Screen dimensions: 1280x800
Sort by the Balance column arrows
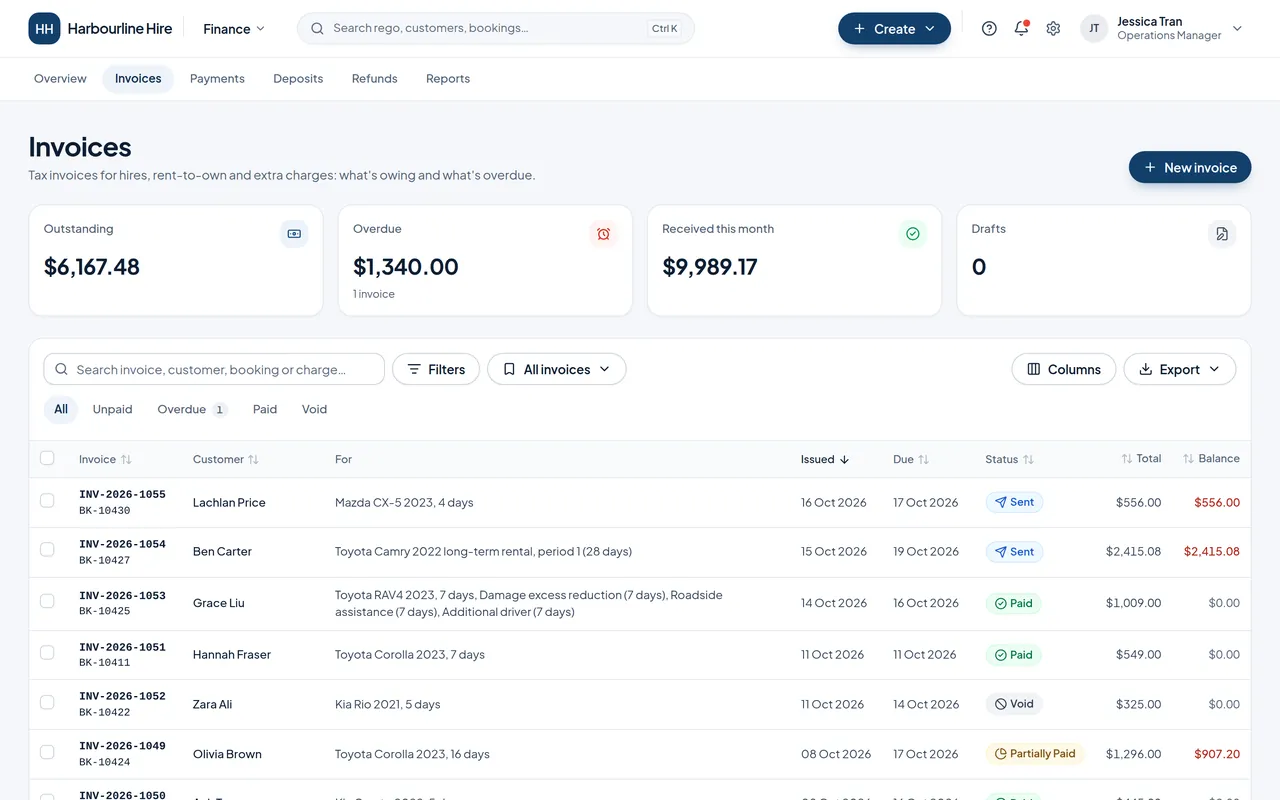[1188, 459]
